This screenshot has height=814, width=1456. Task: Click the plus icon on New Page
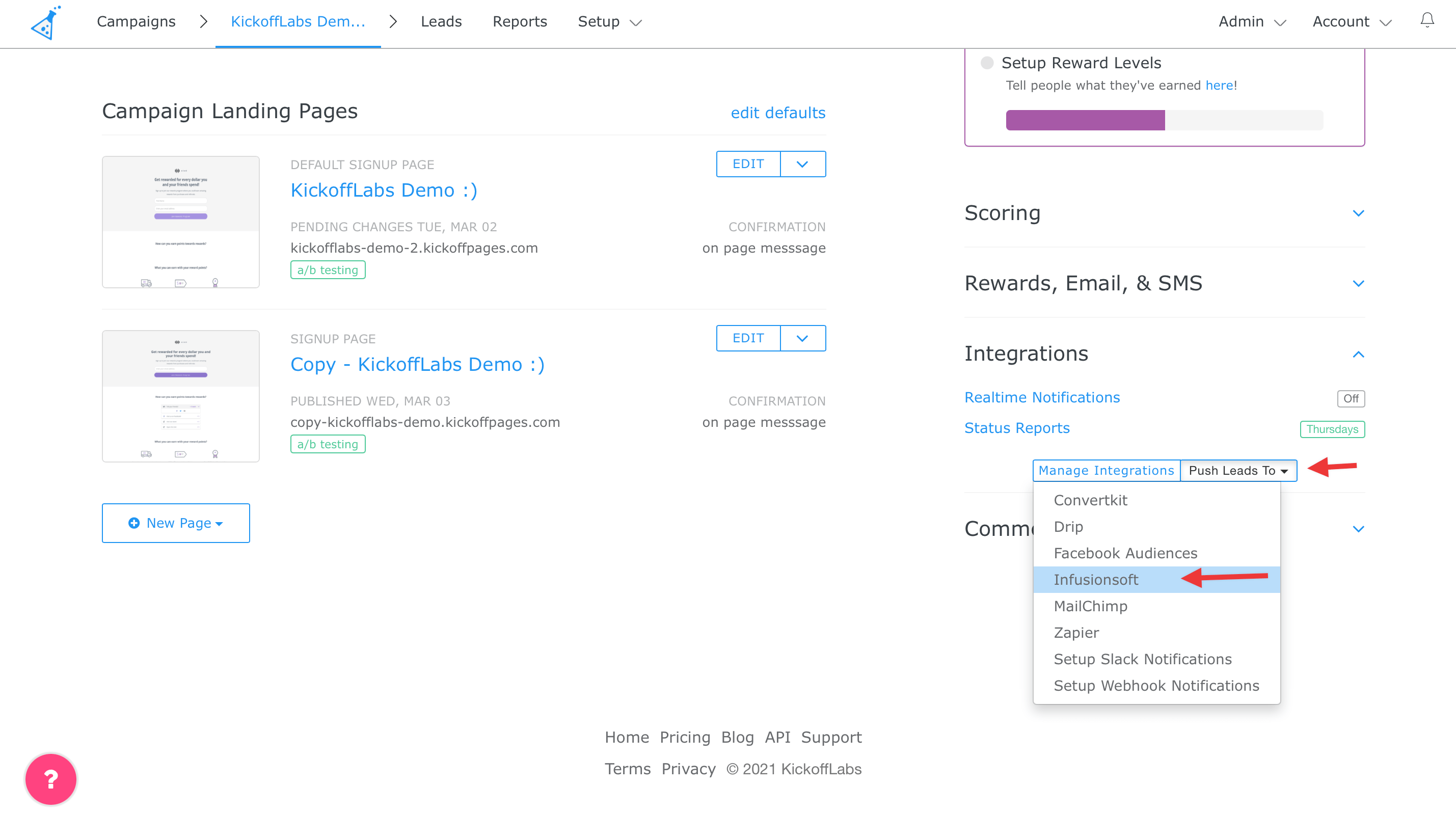coord(134,523)
